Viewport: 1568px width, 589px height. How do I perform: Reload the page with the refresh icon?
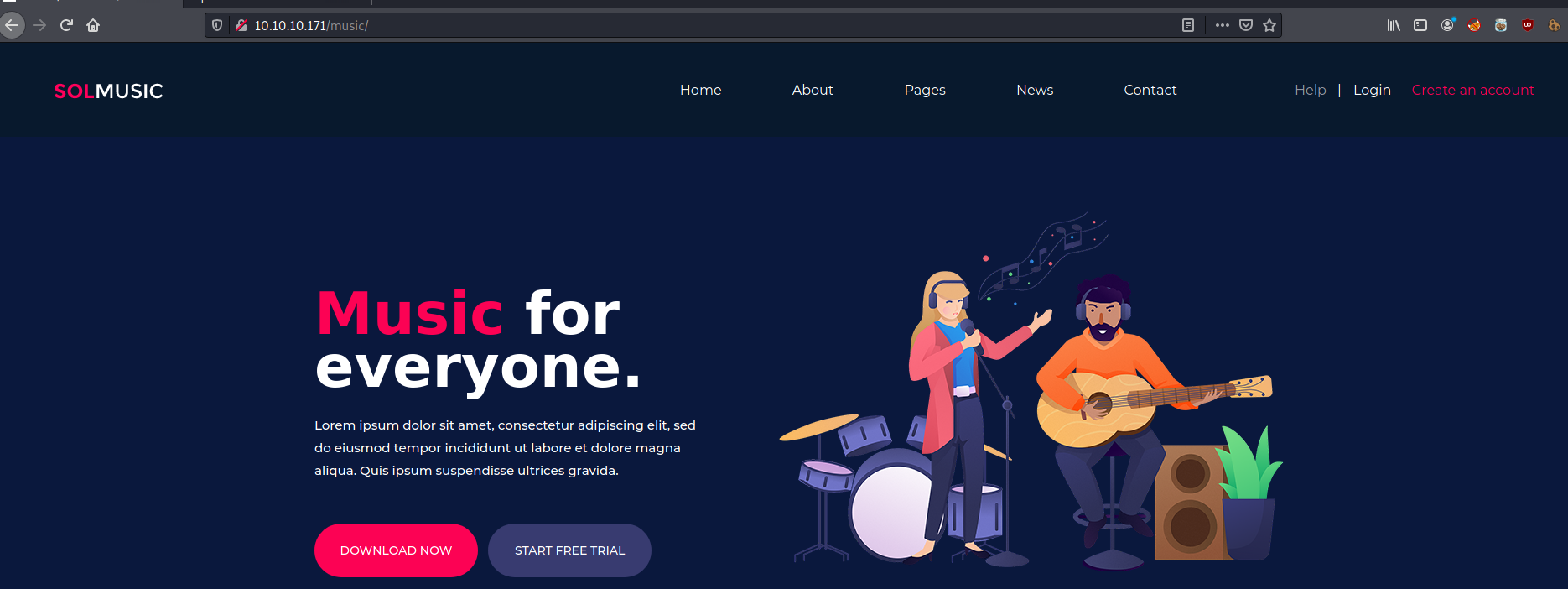[x=66, y=25]
